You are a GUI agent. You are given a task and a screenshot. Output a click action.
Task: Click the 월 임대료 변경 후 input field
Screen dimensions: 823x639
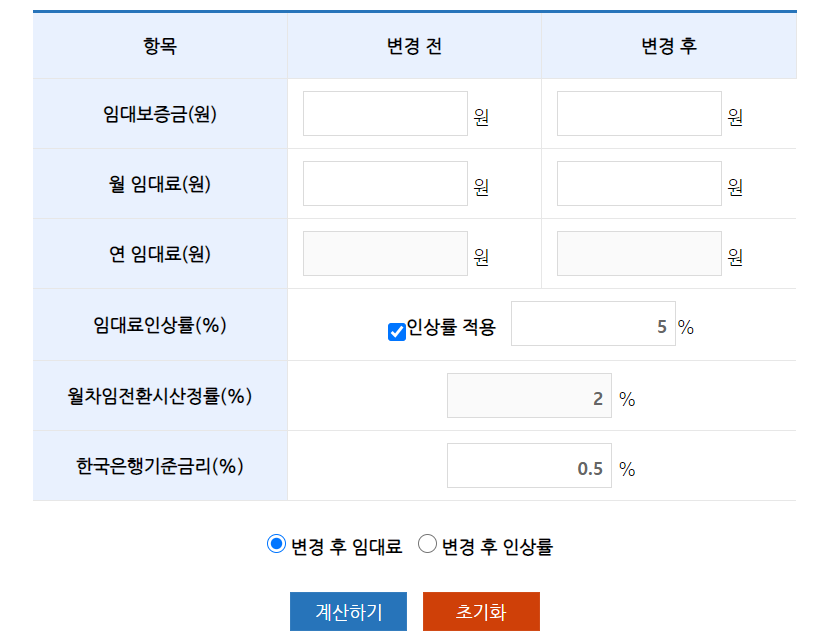[639, 183]
